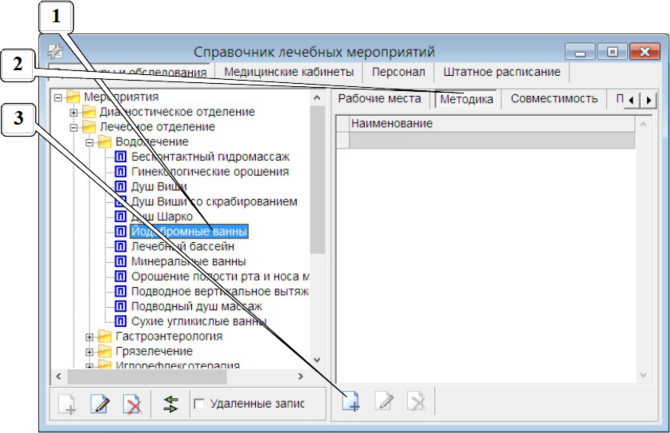
Task: Add a new item in the right panel toolbar
Action: coord(352,403)
